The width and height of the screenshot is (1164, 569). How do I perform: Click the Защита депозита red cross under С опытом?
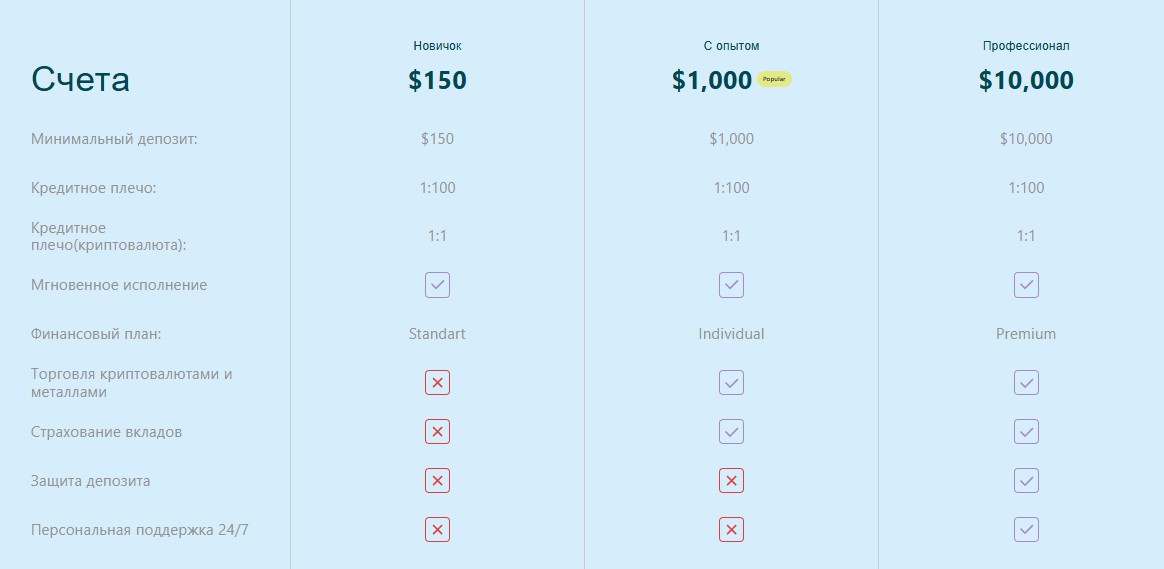point(731,481)
